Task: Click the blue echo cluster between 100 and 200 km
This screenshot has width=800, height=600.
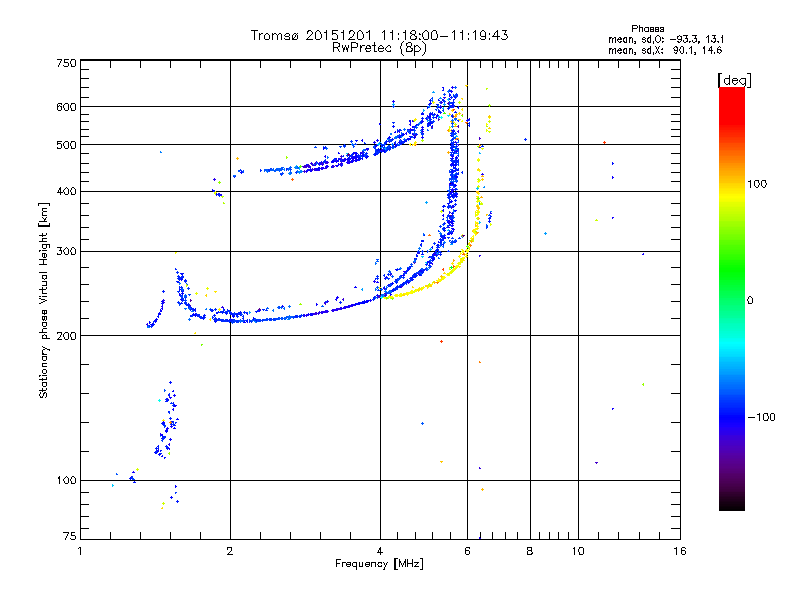Action: 167,421
